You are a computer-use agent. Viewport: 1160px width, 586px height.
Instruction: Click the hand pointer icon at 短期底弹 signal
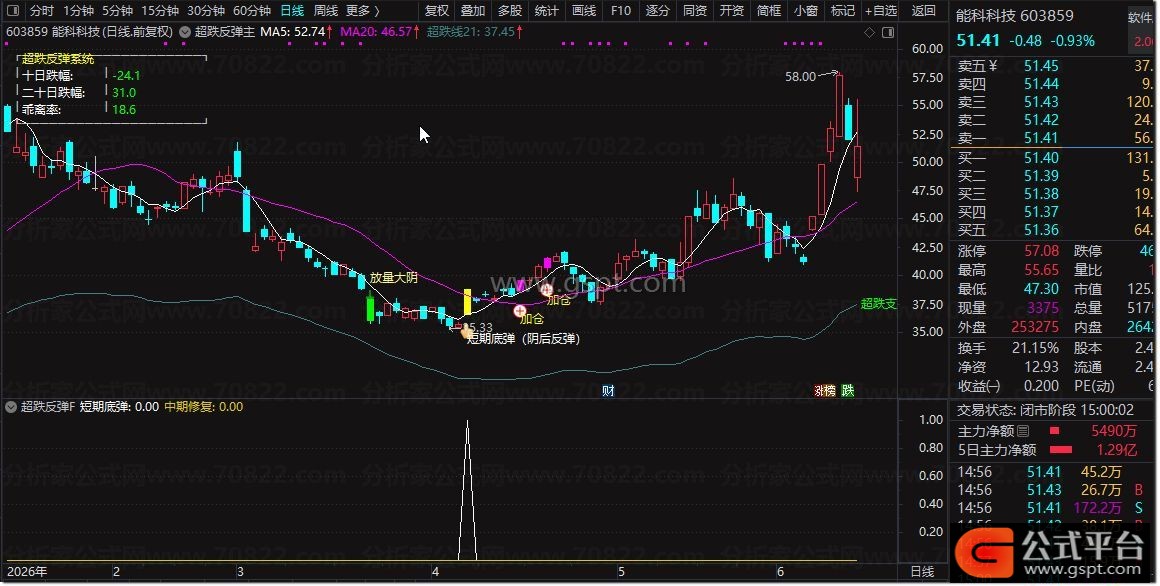[x=466, y=331]
